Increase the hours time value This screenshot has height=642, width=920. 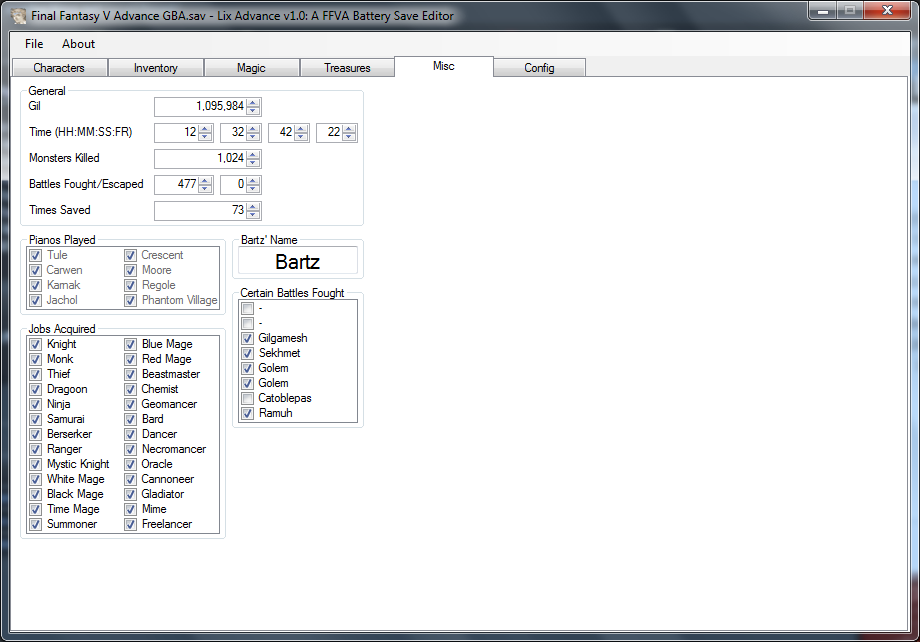205,129
